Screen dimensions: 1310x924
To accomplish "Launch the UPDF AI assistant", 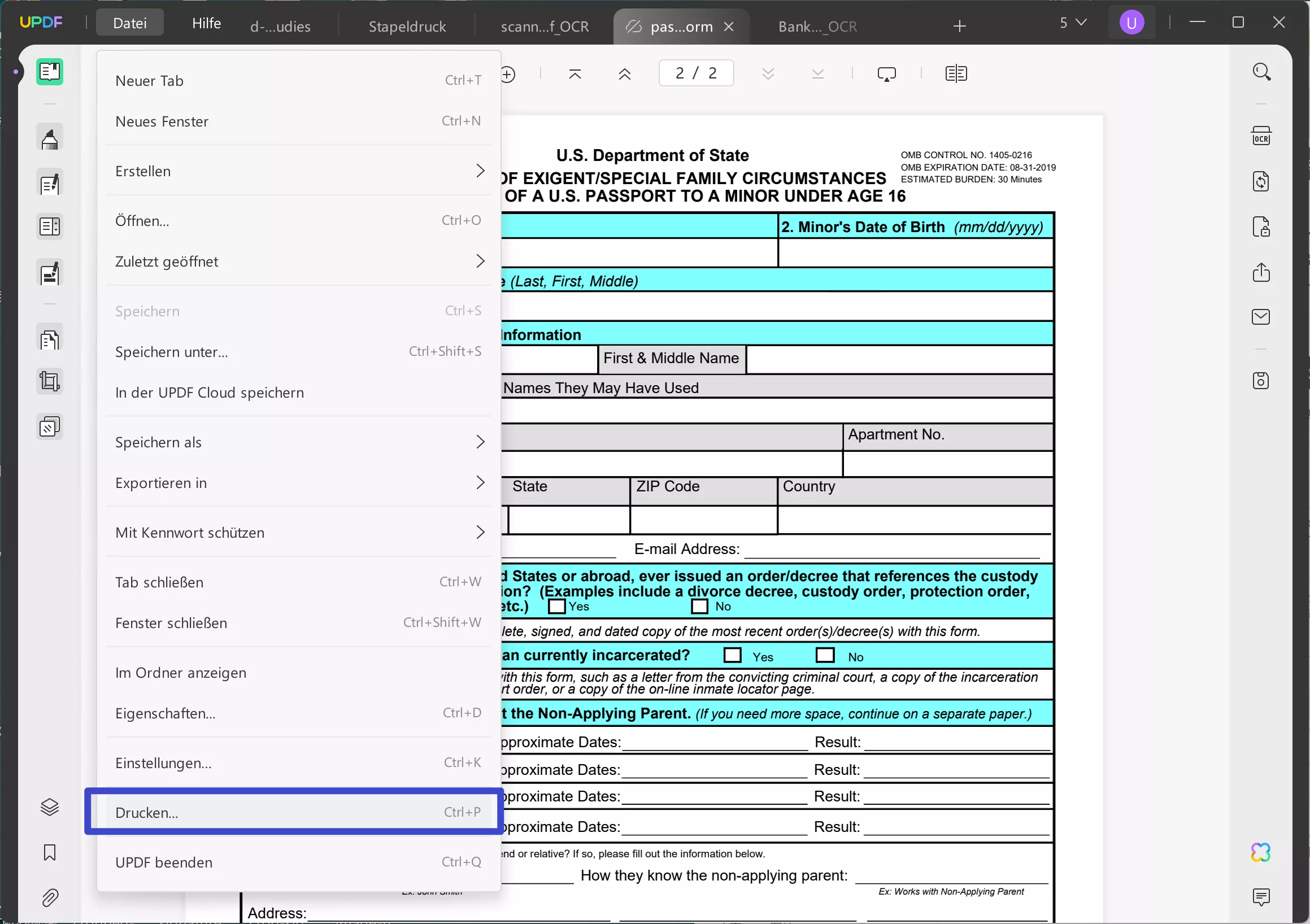I will 1261,852.
